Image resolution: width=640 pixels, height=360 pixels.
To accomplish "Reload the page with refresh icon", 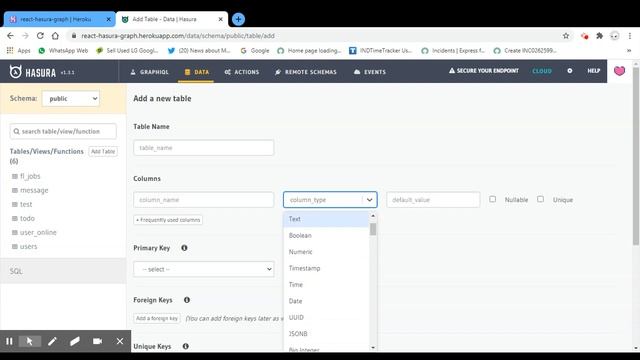I will (x=40, y=36).
